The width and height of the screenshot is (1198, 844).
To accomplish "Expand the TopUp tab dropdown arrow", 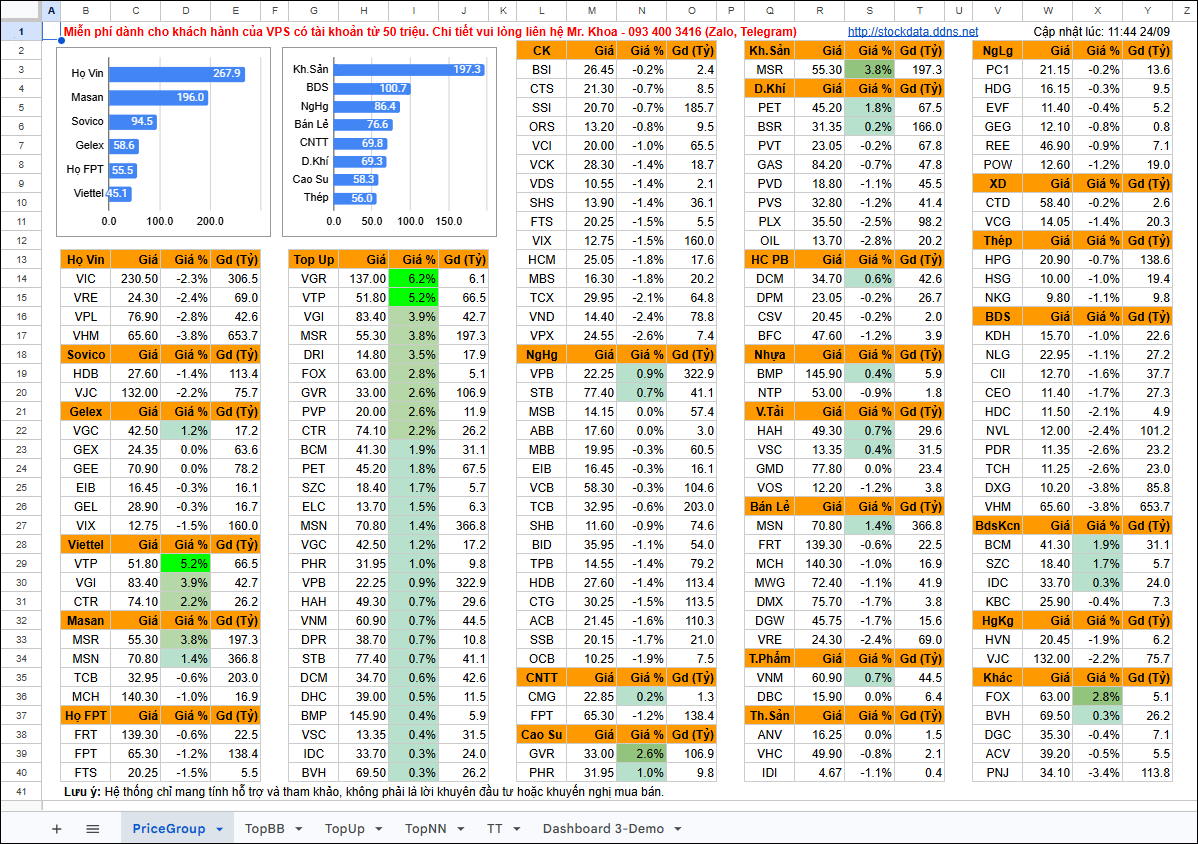I will click(x=378, y=829).
